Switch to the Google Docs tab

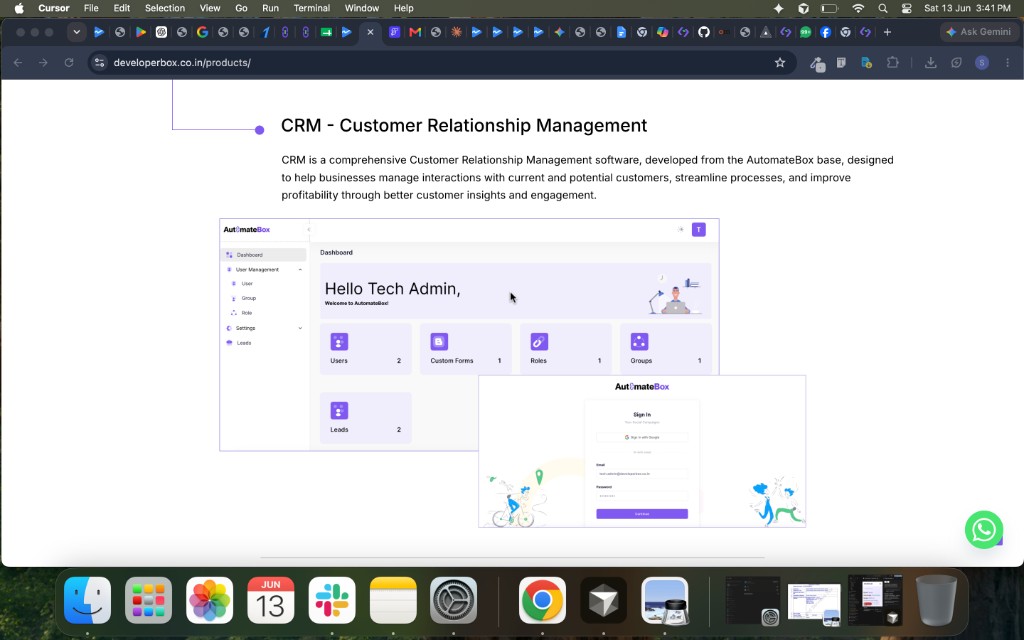(621, 32)
